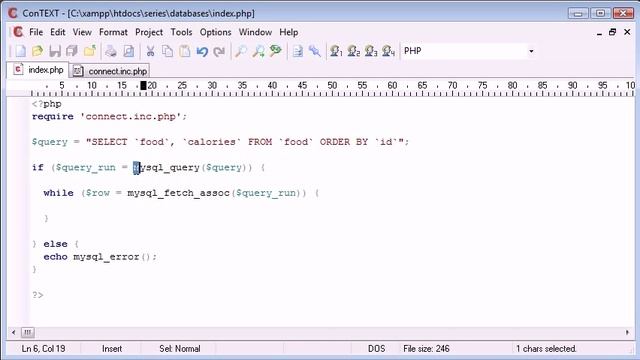Close the inner document with X
This screenshot has width=640, height=360.
click(x=627, y=32)
